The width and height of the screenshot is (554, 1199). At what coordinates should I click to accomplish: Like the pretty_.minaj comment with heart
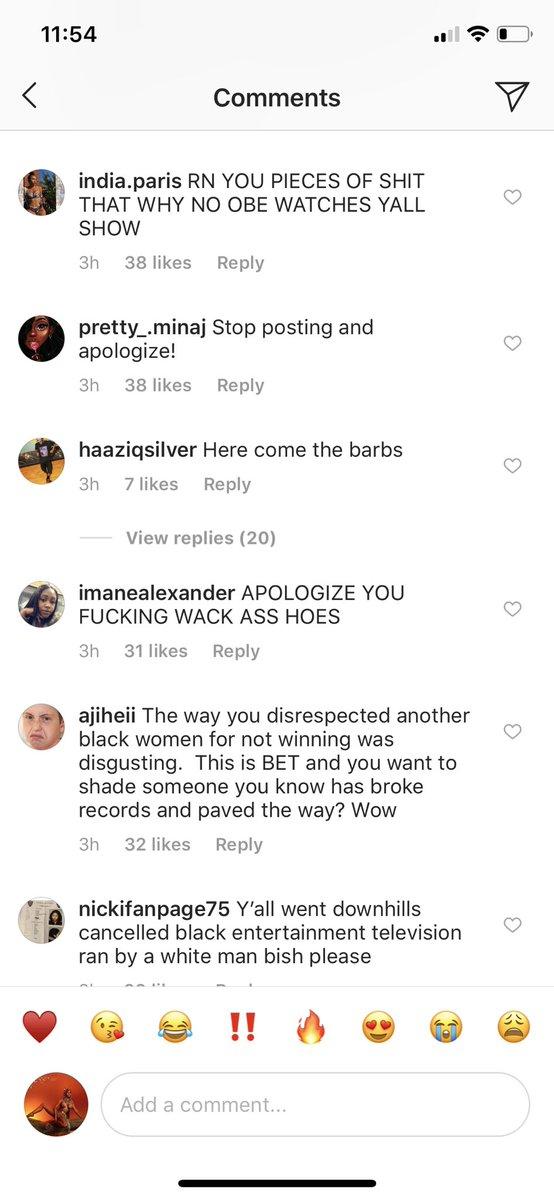click(x=512, y=343)
